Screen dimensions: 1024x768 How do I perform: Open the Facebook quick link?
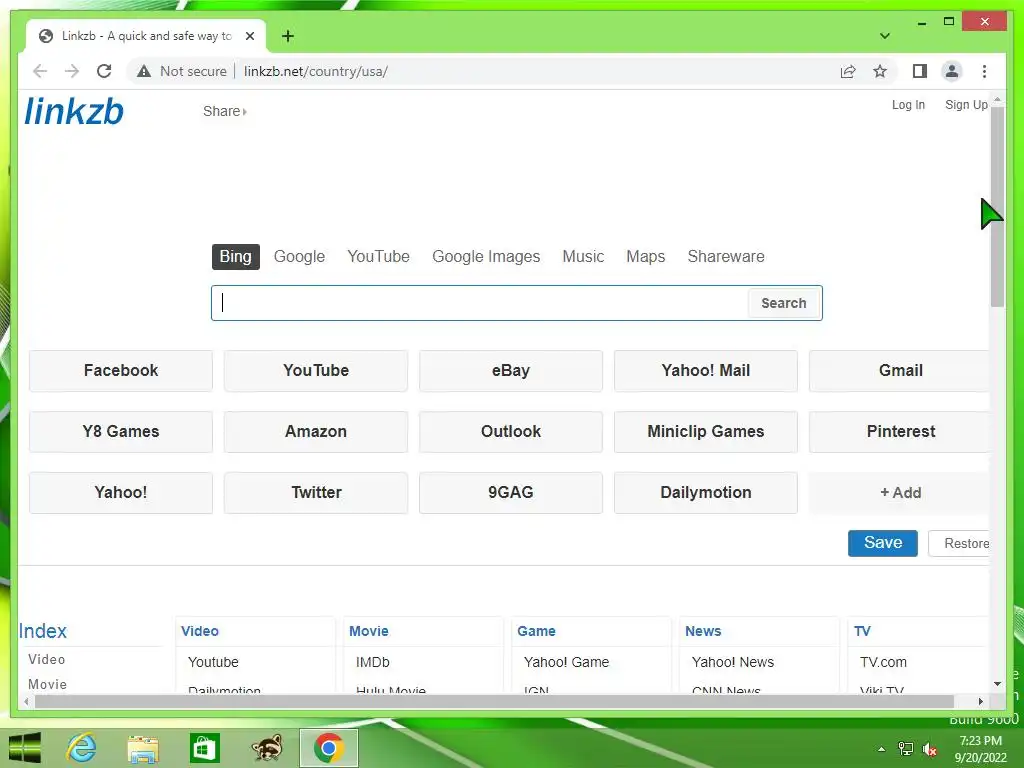click(x=121, y=370)
